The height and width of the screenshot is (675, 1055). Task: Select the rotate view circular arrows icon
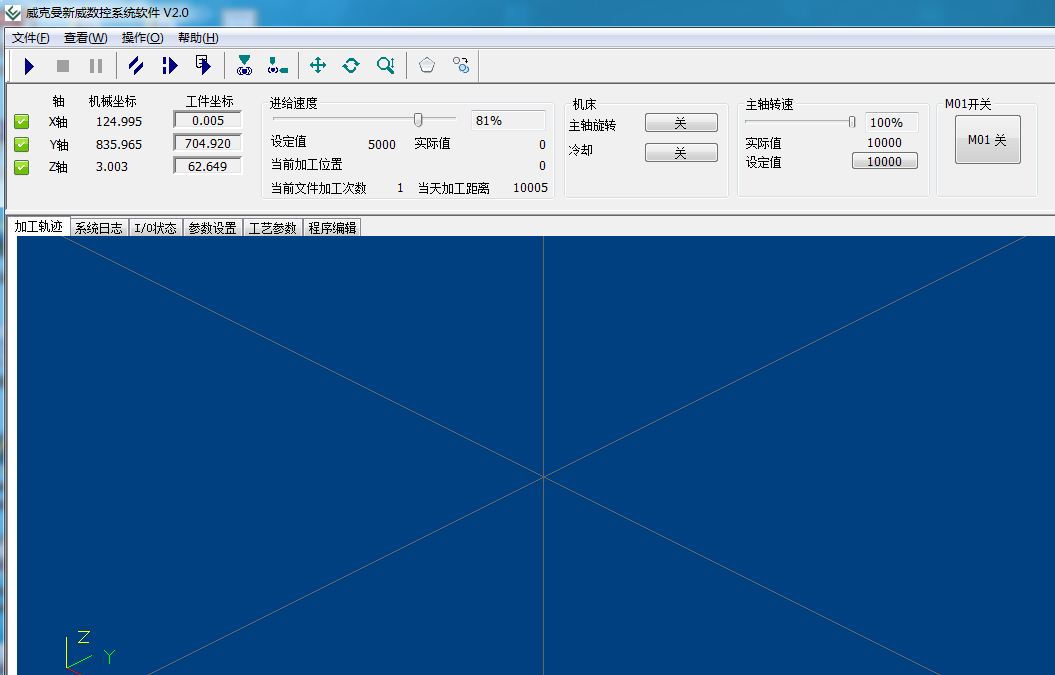[x=351, y=65]
